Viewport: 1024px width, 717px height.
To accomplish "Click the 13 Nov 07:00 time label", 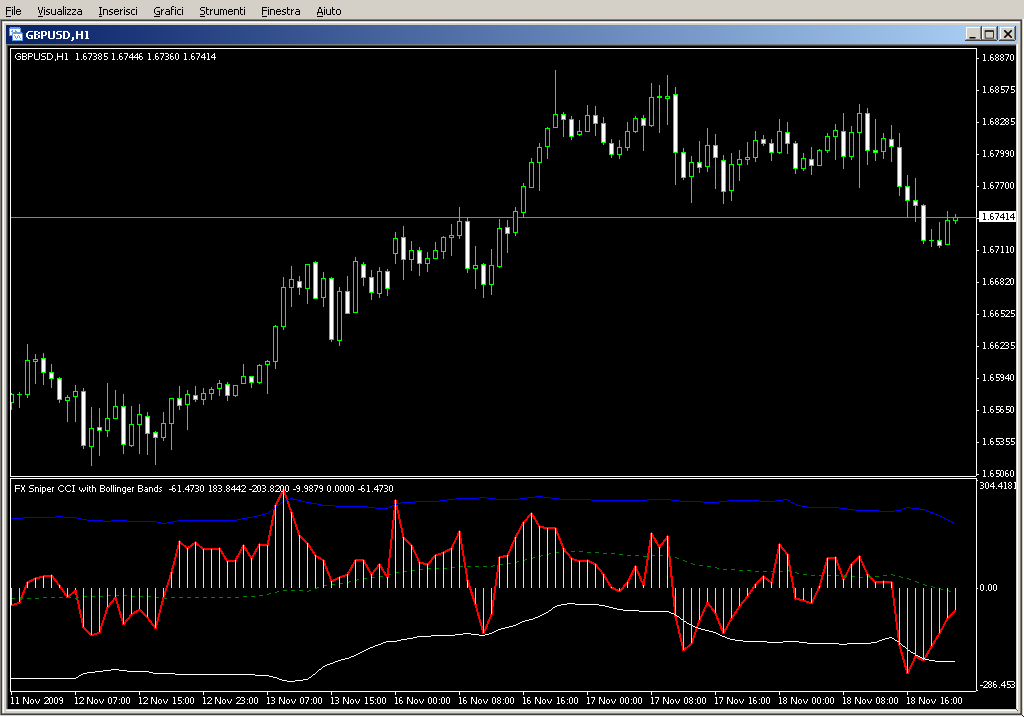I will (294, 701).
